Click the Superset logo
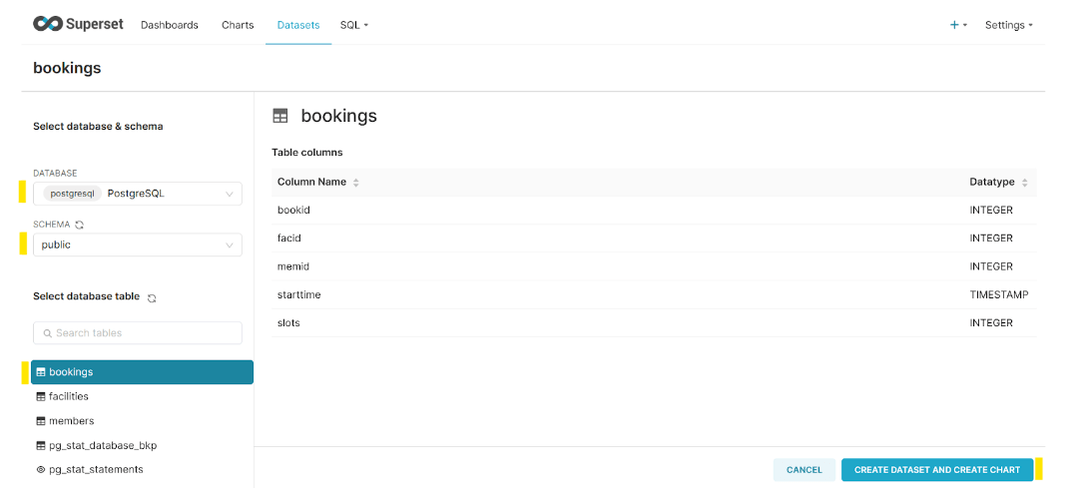1080x488 pixels. point(78,24)
